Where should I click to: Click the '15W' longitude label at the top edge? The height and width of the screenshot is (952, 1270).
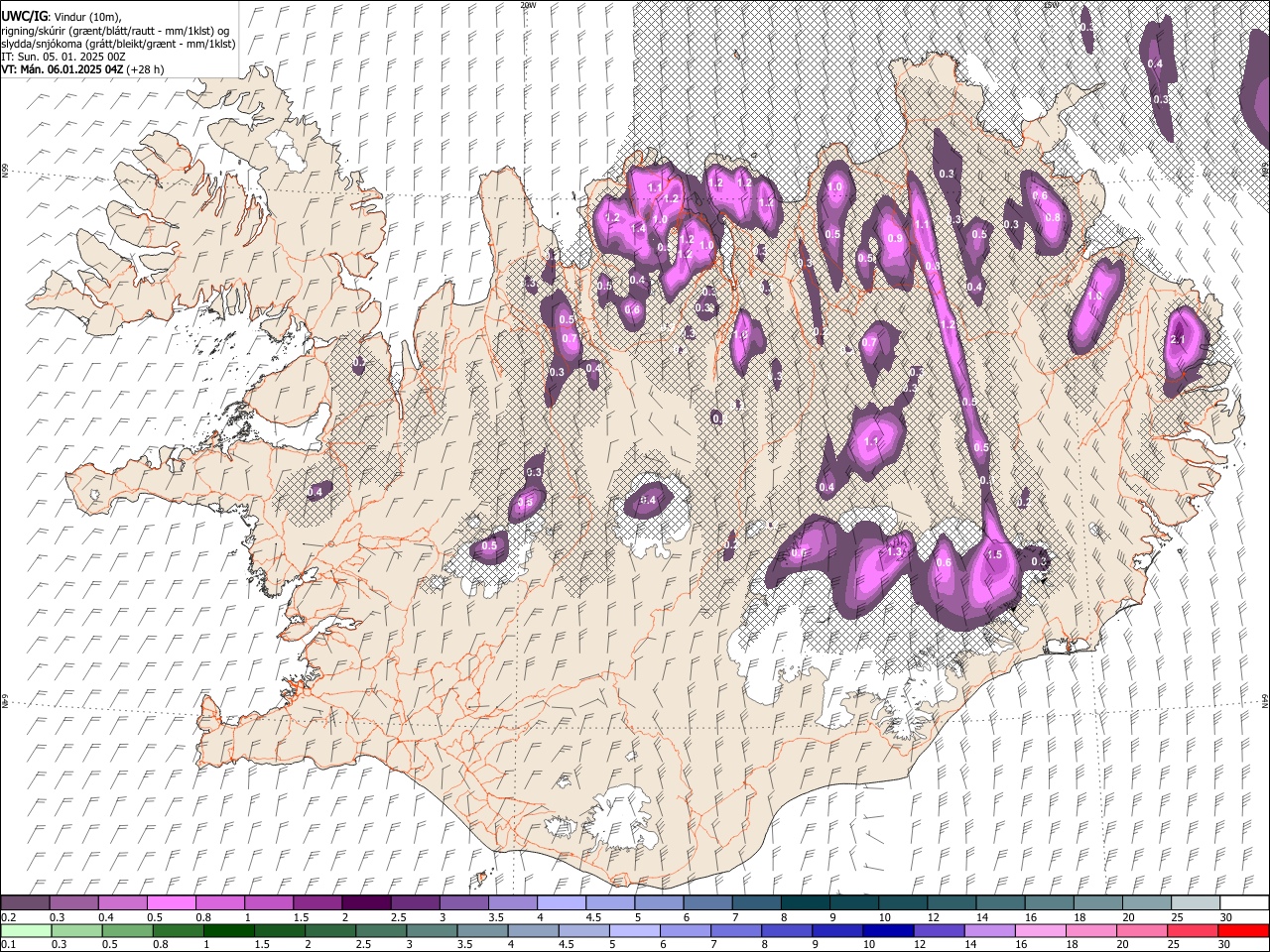click(x=1052, y=5)
